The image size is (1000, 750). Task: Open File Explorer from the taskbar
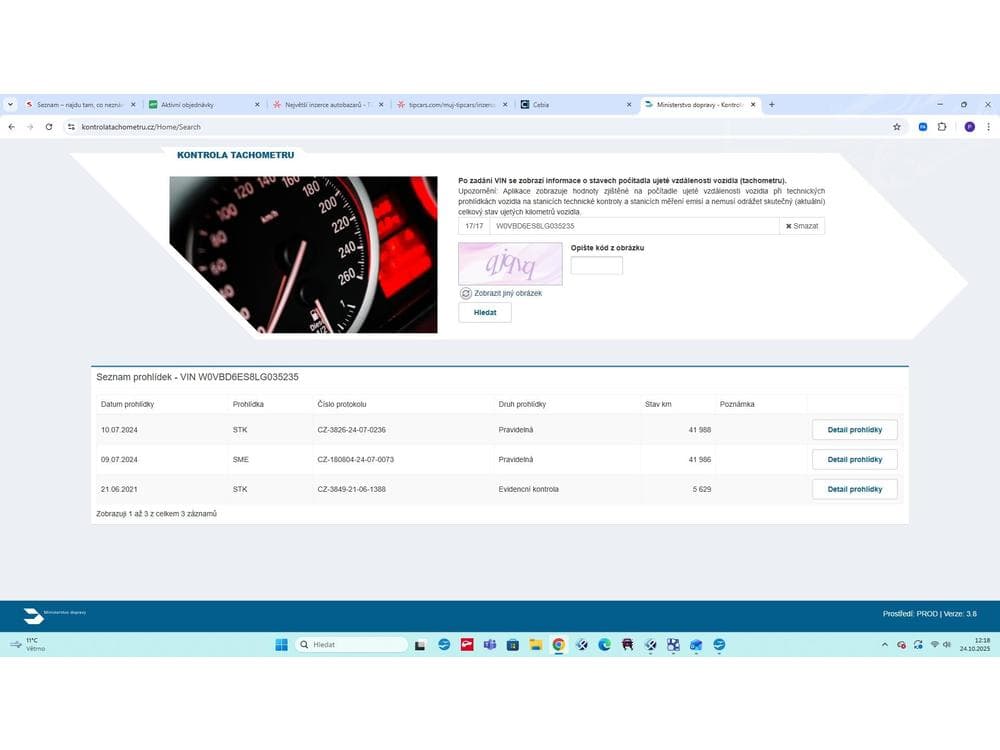click(x=535, y=645)
